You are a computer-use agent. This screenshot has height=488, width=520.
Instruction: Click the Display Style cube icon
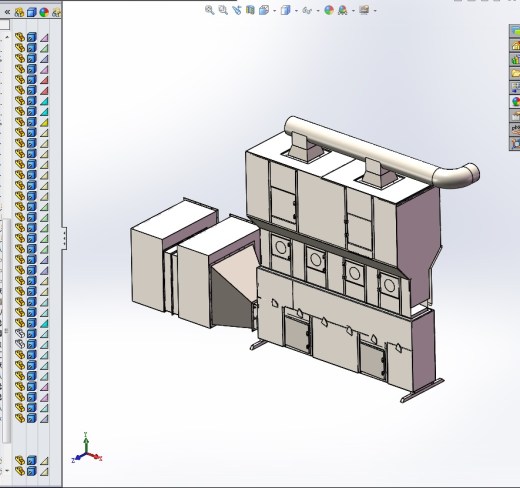pyautogui.click(x=285, y=10)
